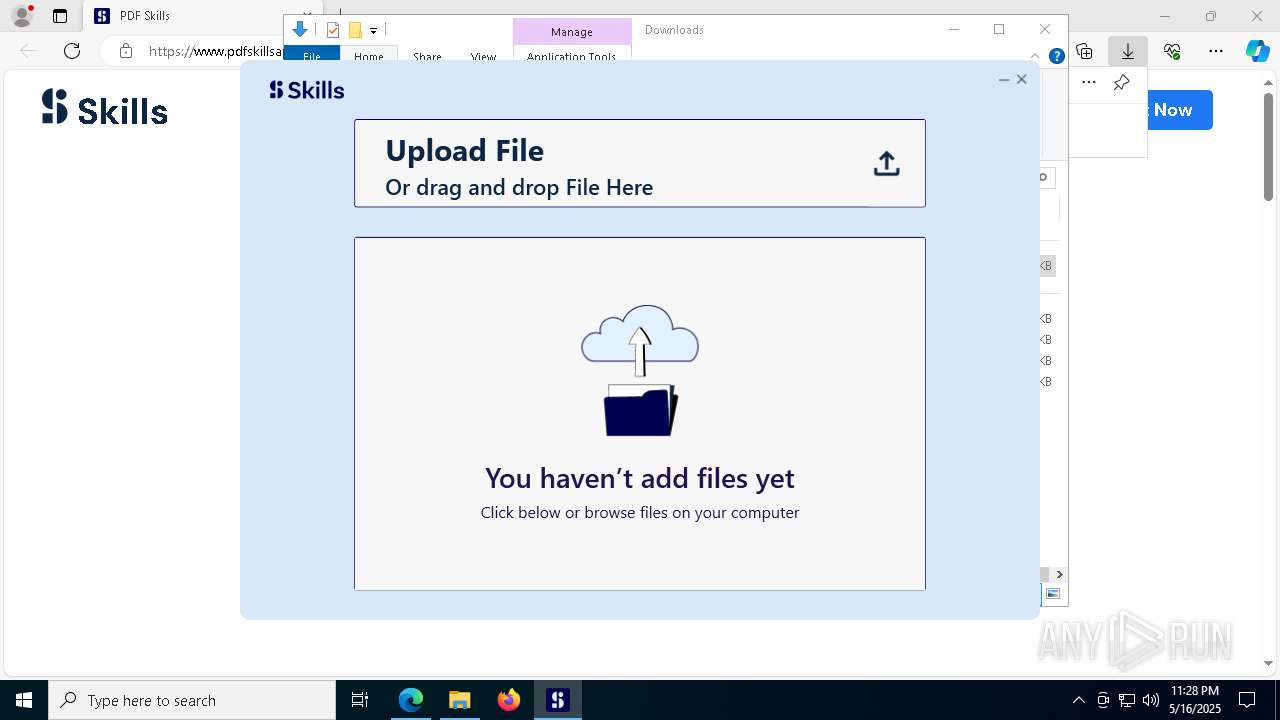Minimize the Skills upload dialog
Viewport: 1280px width, 720px height.
click(1004, 80)
